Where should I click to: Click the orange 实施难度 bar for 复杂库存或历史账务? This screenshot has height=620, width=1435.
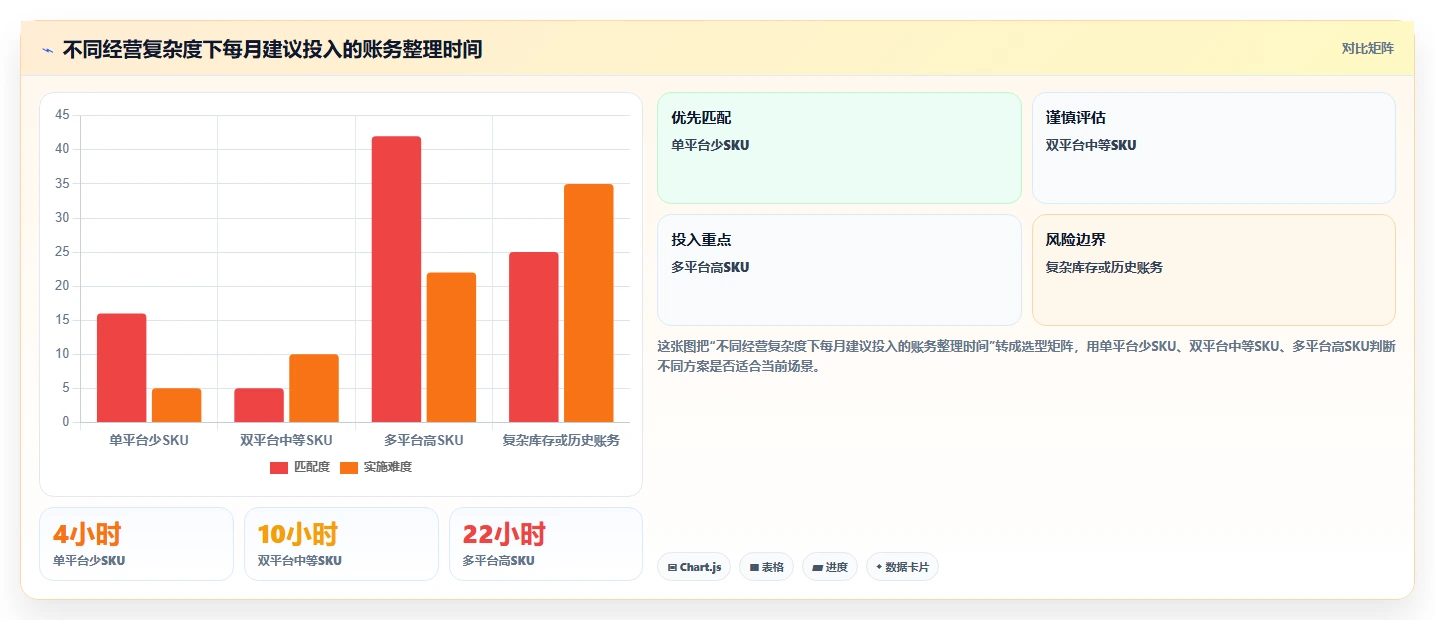click(x=589, y=303)
